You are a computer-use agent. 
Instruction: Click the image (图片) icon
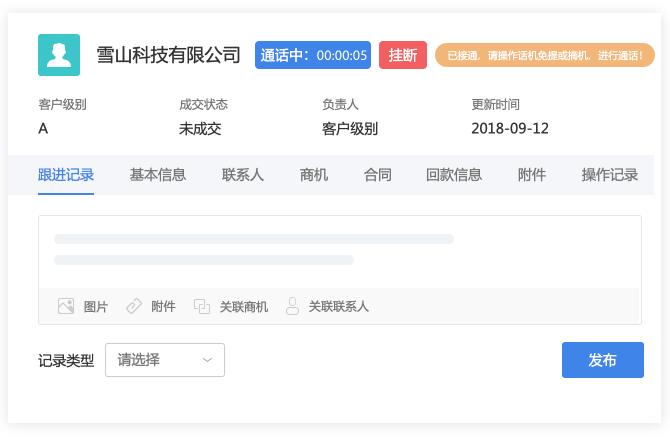pyautogui.click(x=66, y=306)
